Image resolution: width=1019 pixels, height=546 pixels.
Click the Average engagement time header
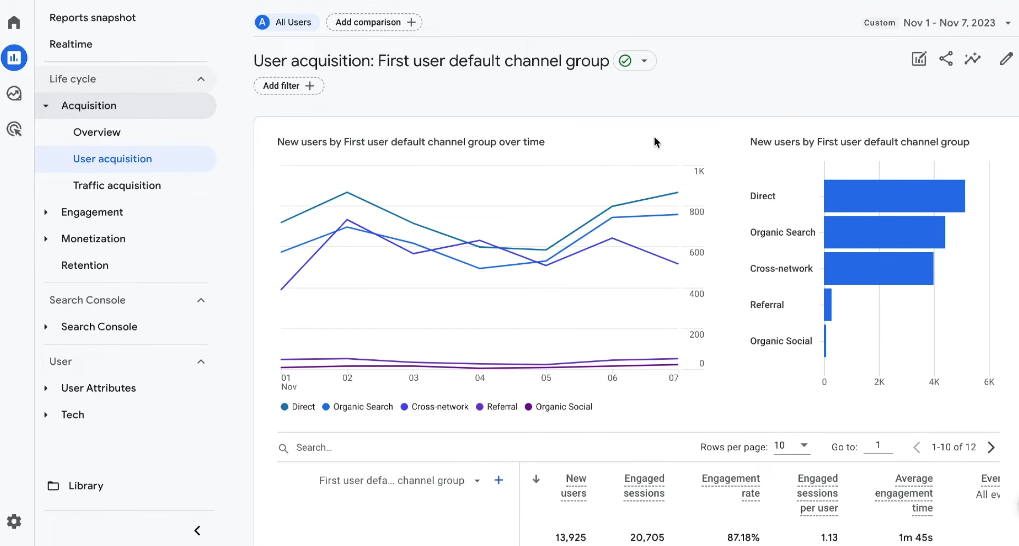pos(904,493)
